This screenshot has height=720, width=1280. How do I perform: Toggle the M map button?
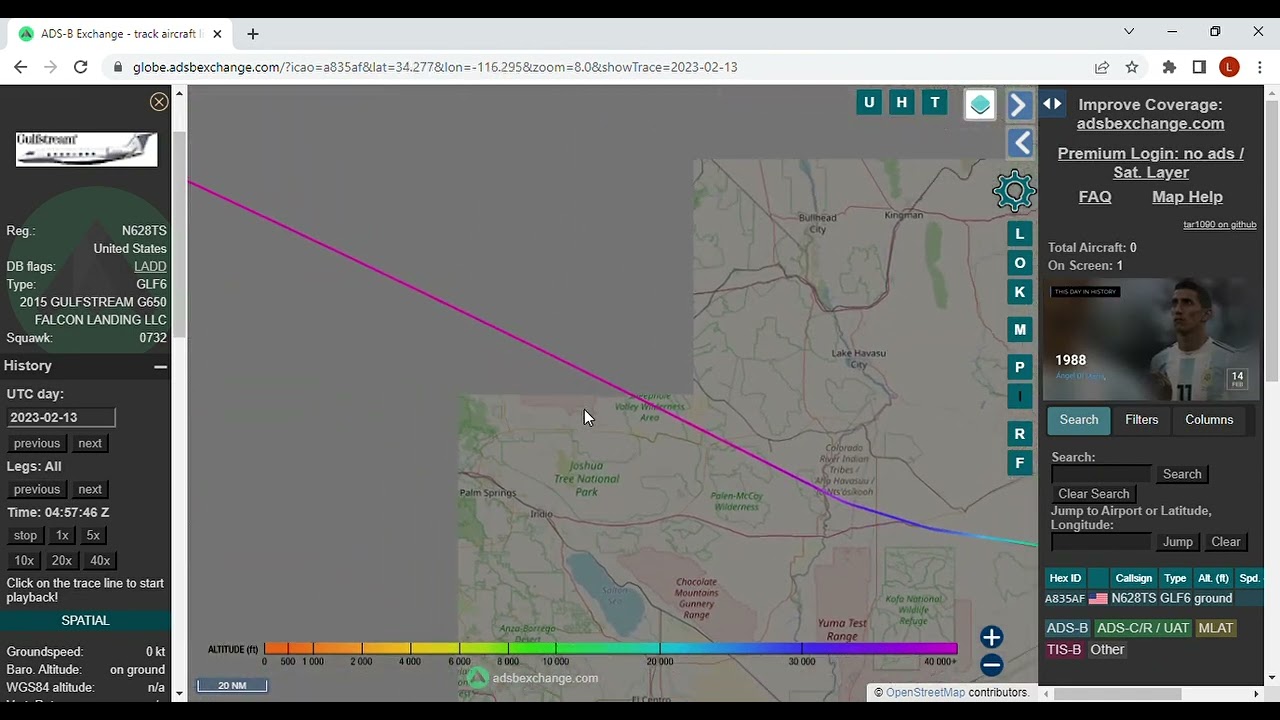[x=1020, y=329]
